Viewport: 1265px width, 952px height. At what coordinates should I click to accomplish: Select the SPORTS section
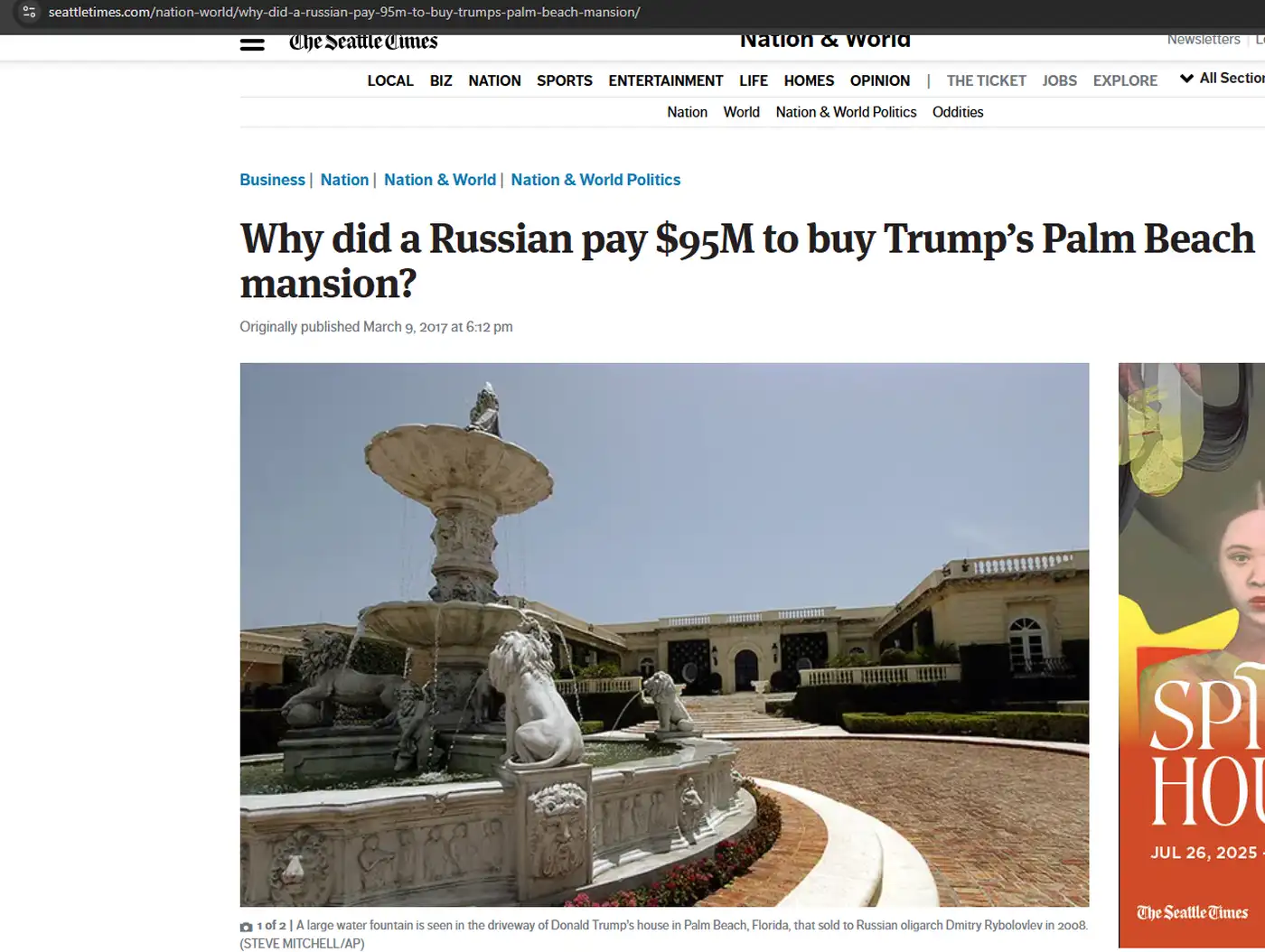565,80
